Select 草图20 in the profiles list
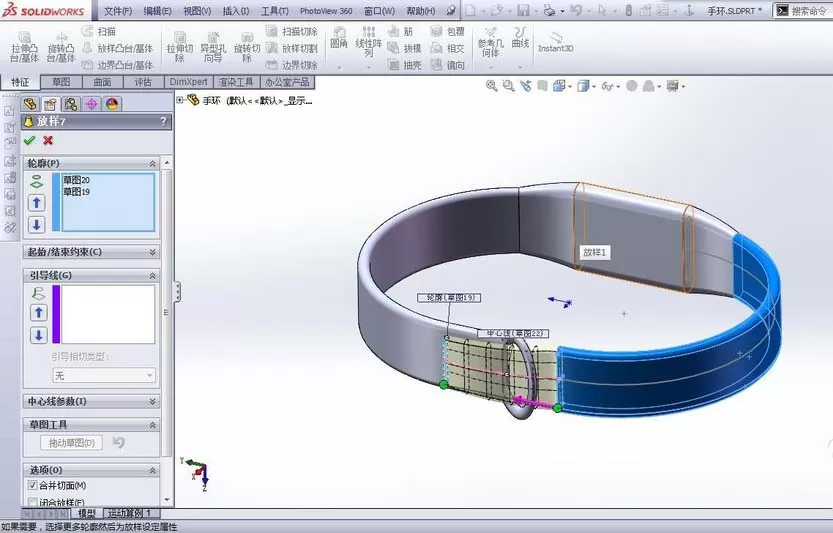Viewport: 833px width, 533px height. point(76,180)
